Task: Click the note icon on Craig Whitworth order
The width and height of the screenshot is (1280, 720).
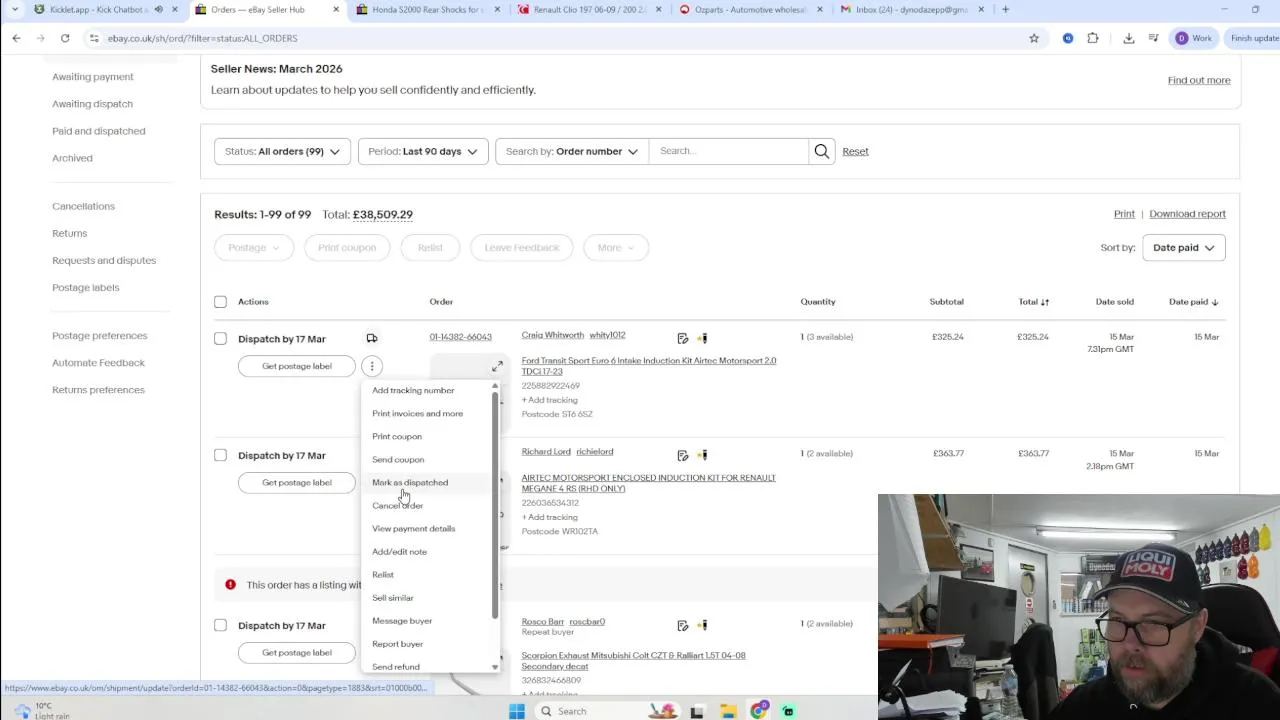Action: point(683,338)
